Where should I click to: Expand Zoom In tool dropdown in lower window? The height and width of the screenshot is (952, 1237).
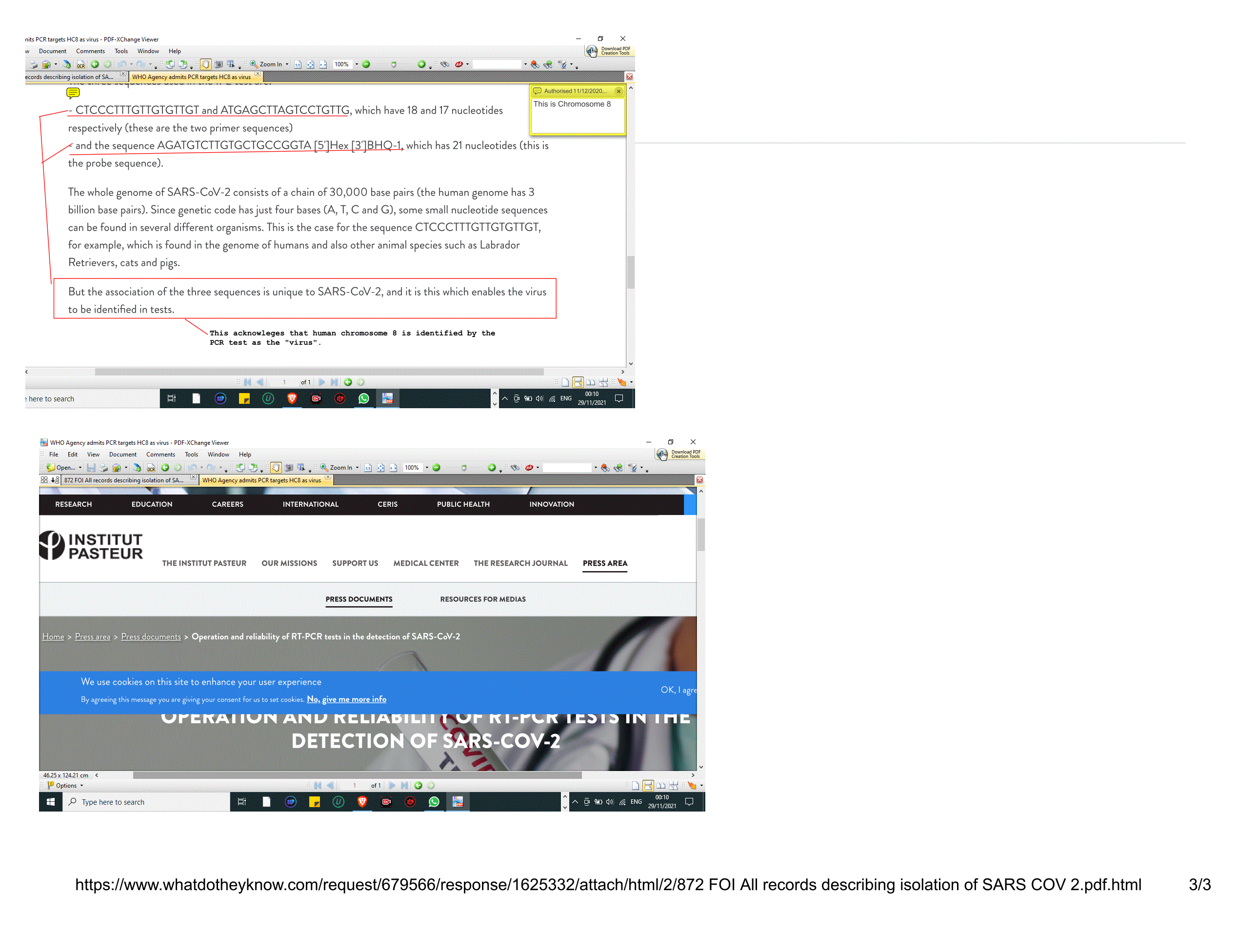358,468
